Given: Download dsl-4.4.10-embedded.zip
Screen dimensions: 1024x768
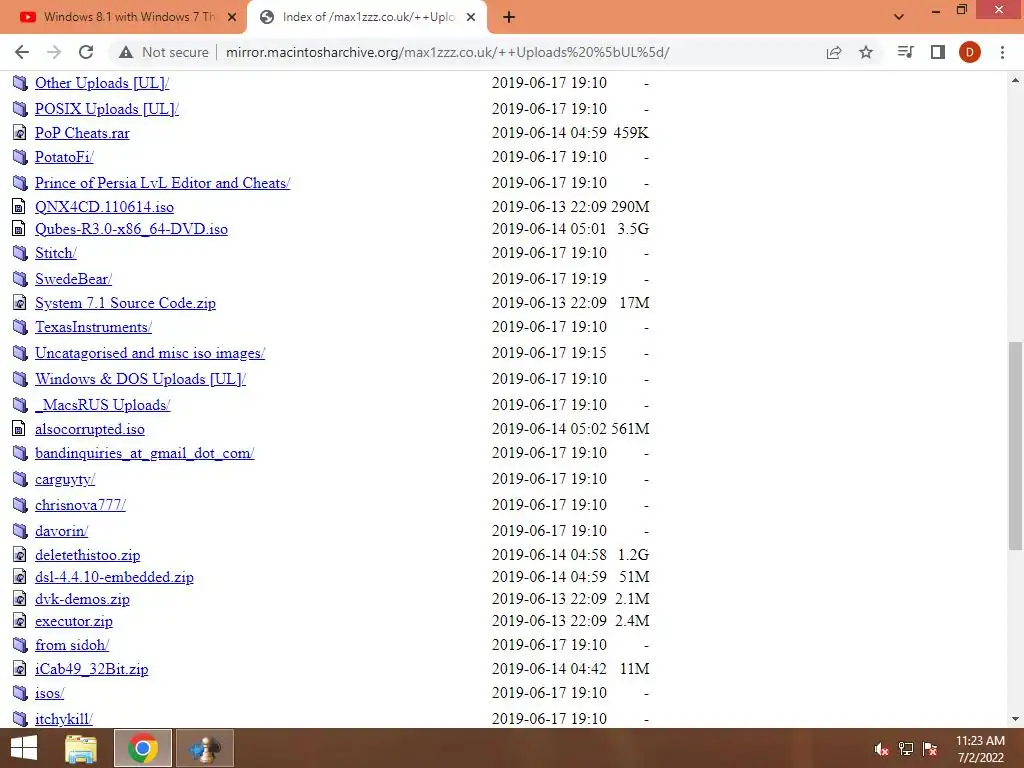Looking at the screenshot, I should click(x=114, y=577).
